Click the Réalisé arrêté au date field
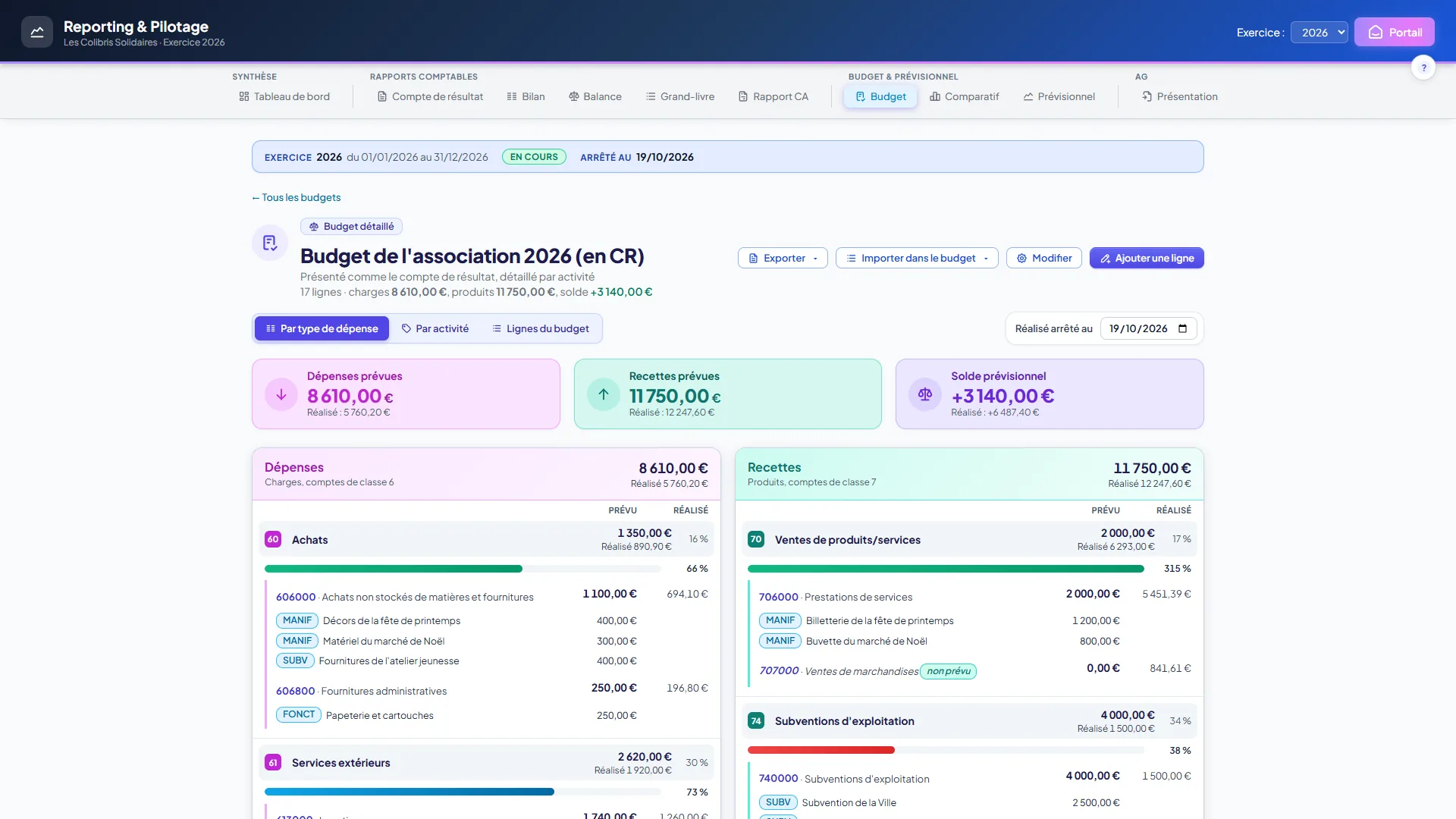1456x819 pixels. pos(1149,328)
